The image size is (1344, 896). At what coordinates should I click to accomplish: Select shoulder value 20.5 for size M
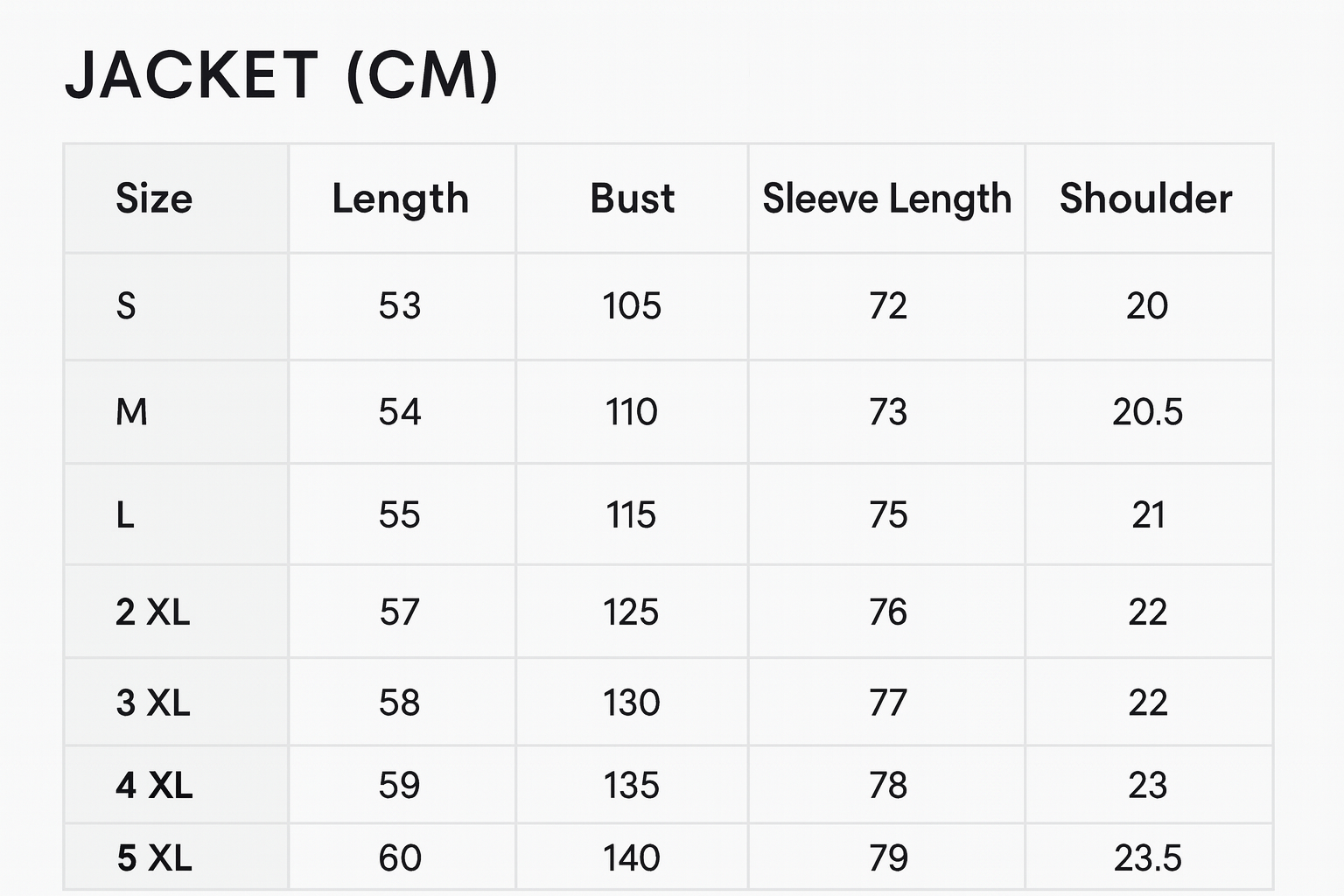pyautogui.click(x=1147, y=411)
